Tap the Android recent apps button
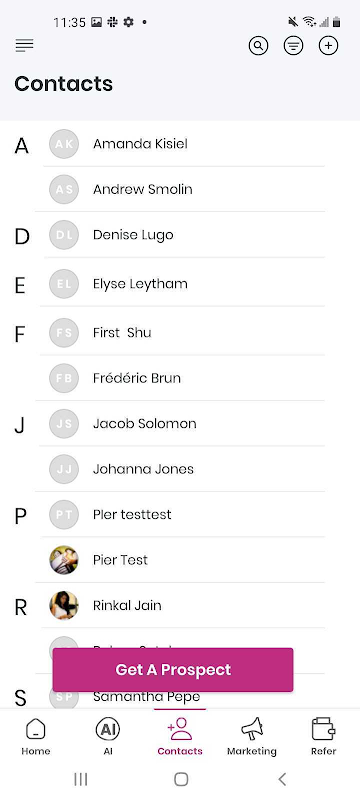 click(x=81, y=779)
